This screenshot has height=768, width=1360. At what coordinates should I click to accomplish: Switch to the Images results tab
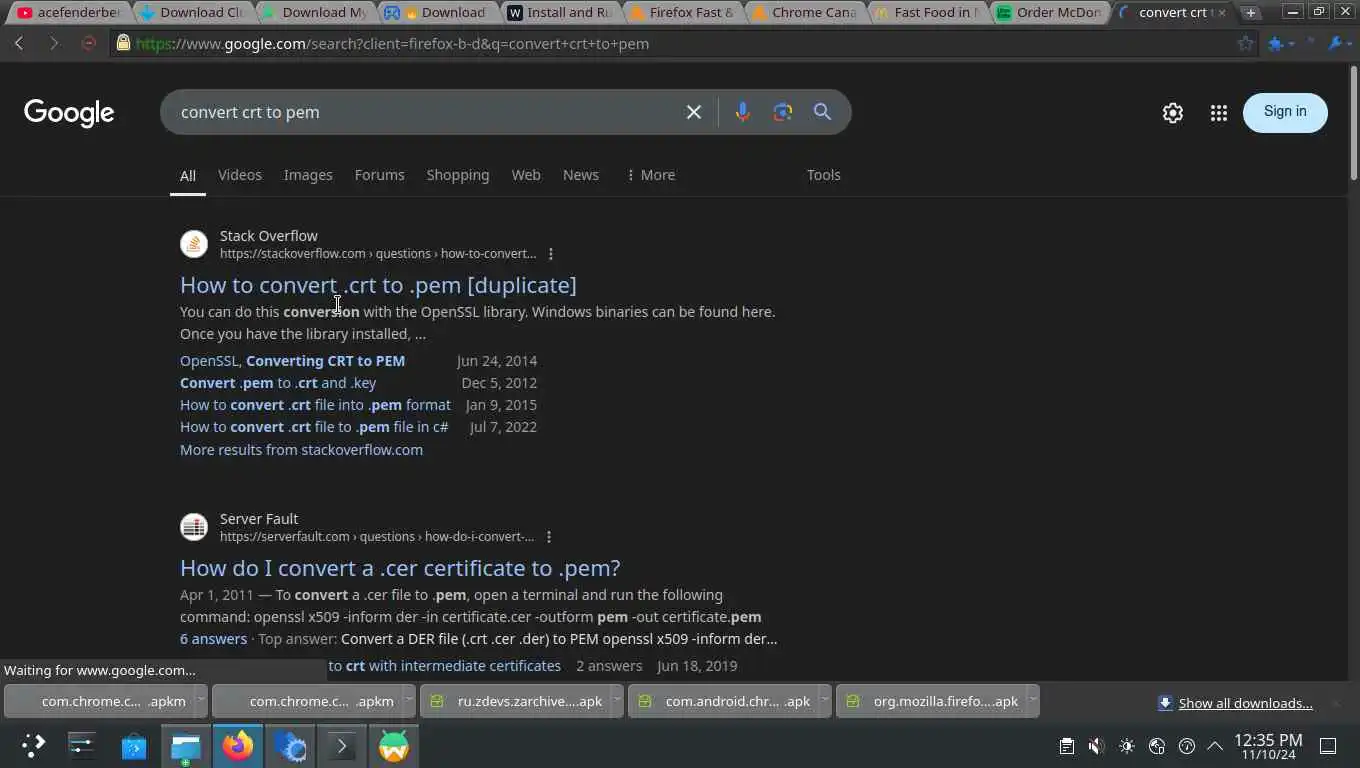[x=308, y=175]
